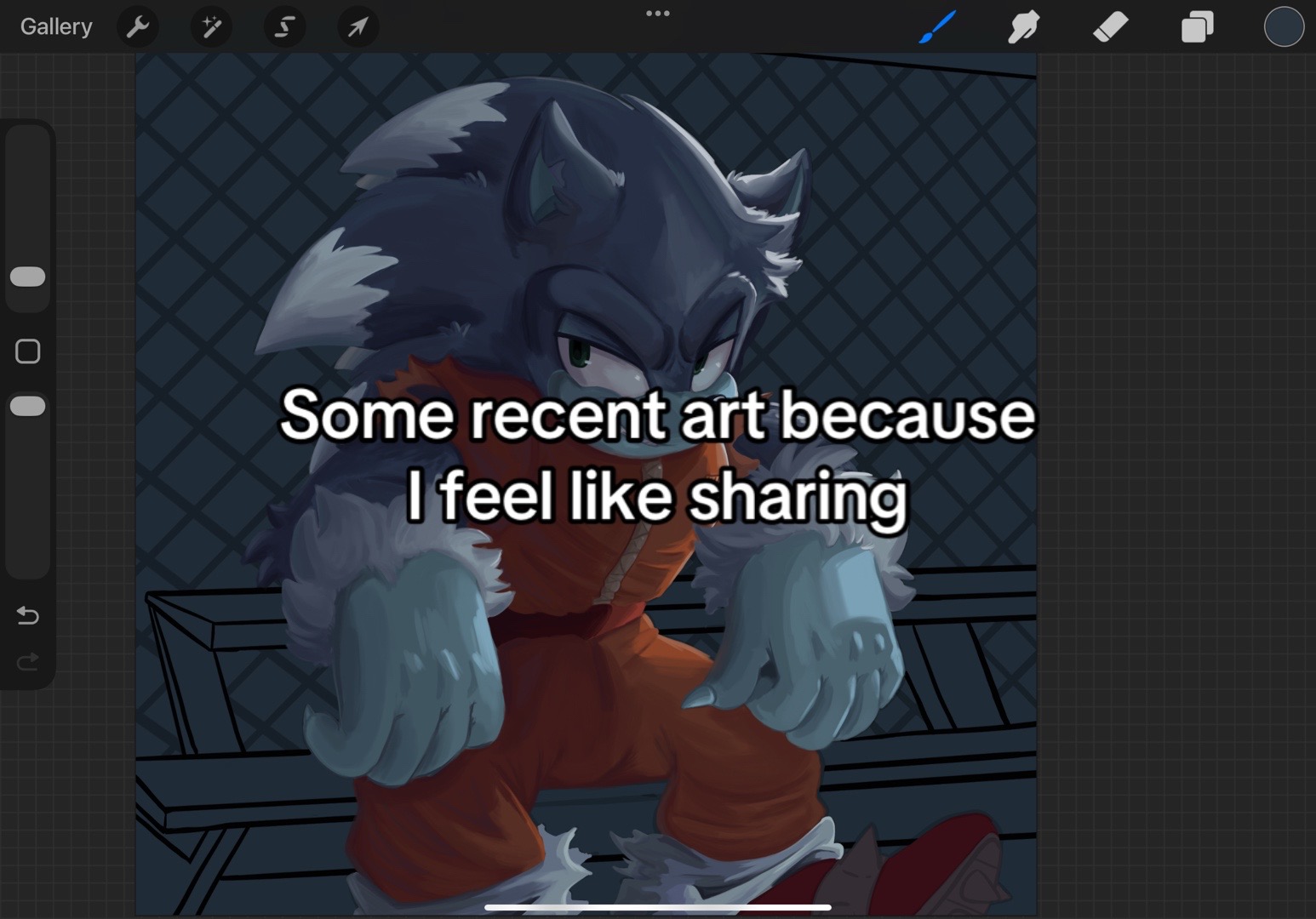Viewport: 1316px width, 919px height.
Task: Activate the Transform arrow tool
Action: point(358,27)
